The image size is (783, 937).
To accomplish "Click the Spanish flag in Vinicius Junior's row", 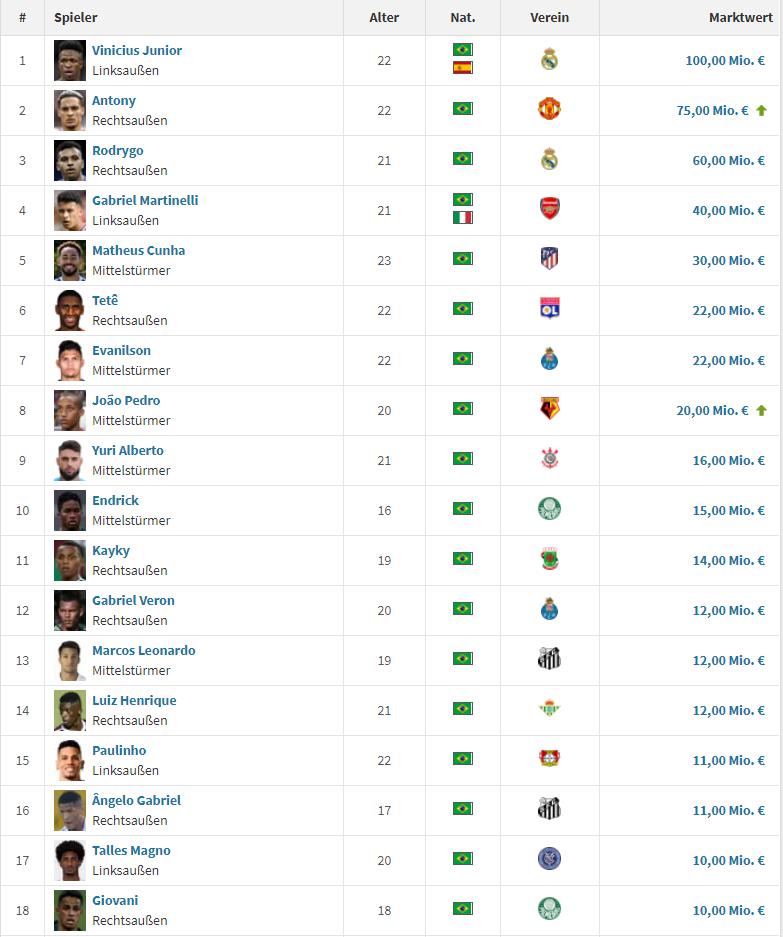I will (x=462, y=68).
